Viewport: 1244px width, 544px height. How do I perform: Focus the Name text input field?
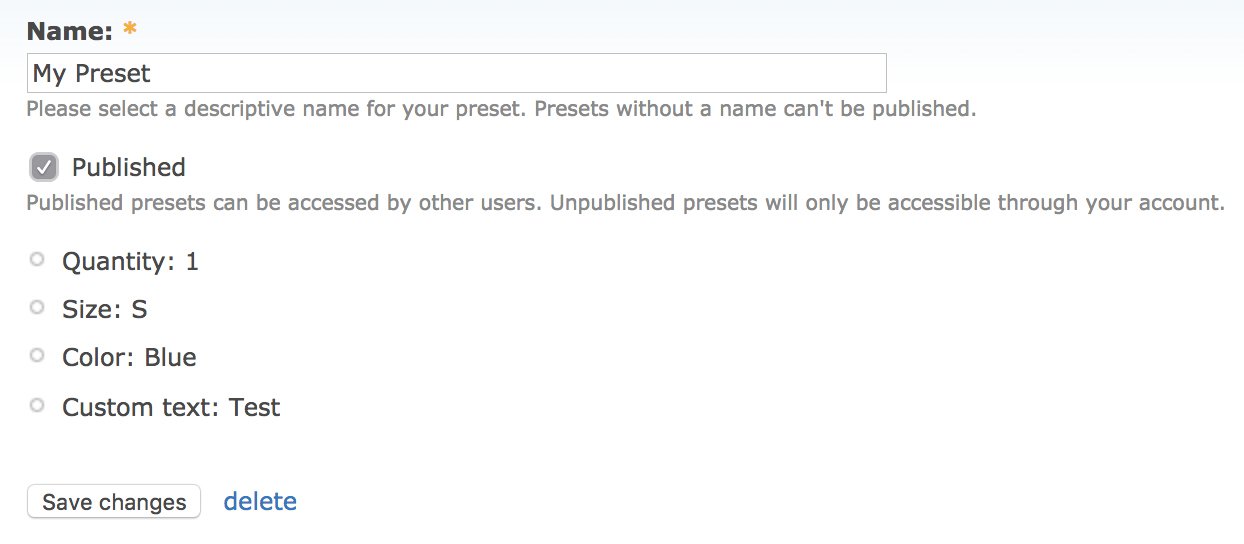[500, 73]
